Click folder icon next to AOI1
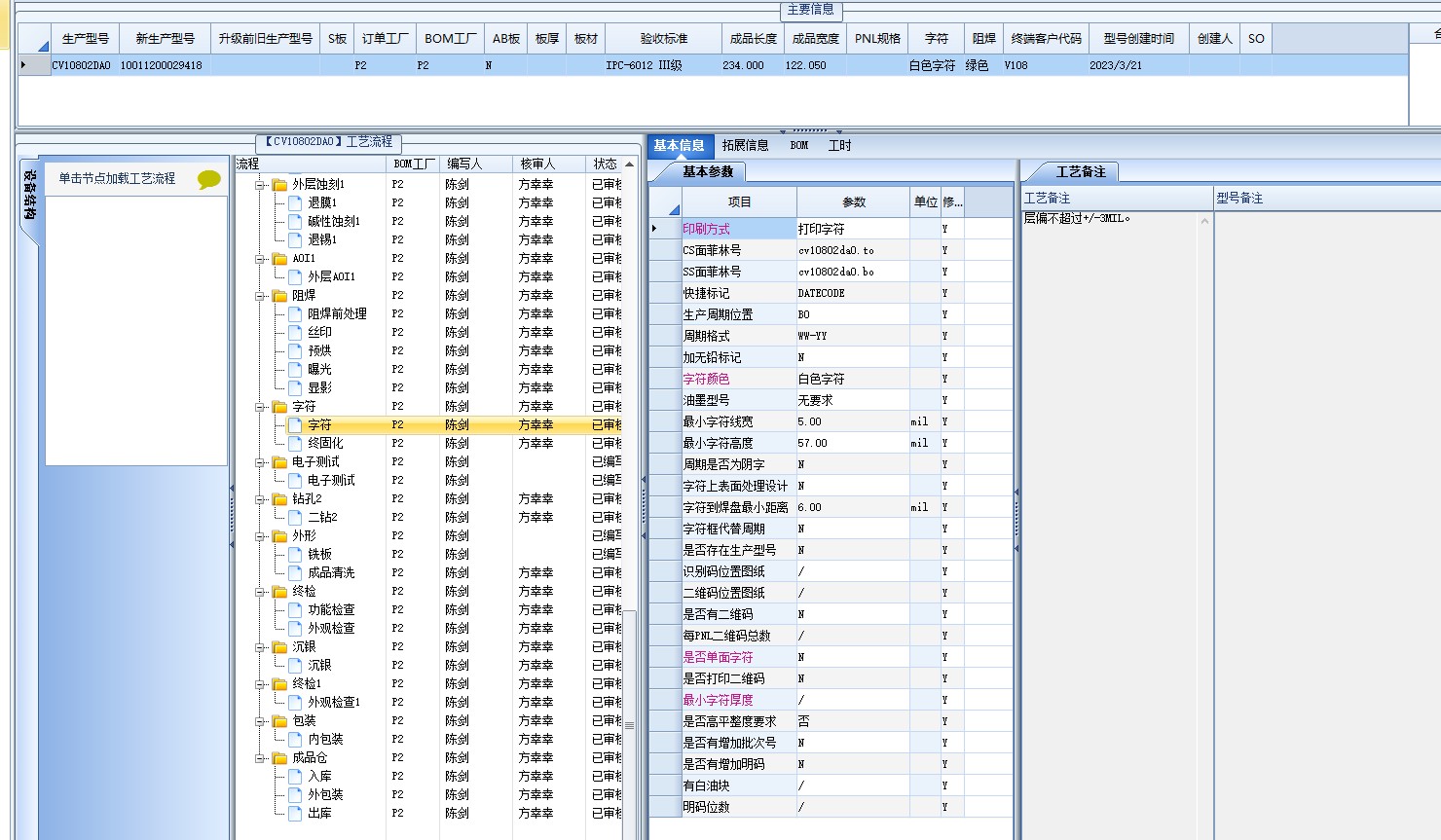 point(279,258)
